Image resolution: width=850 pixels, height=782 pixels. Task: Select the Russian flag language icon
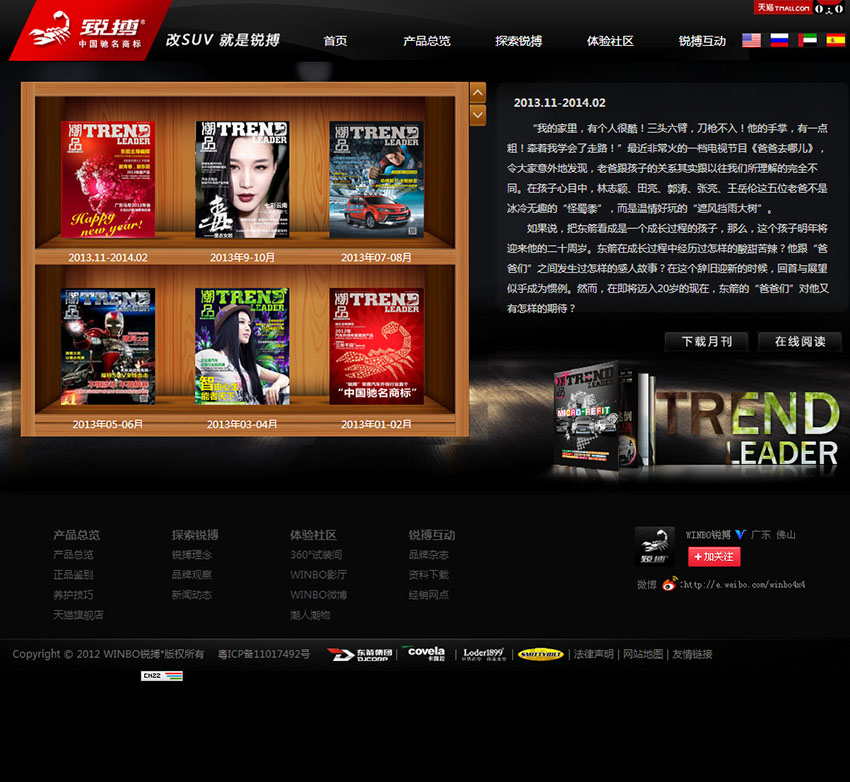point(779,40)
